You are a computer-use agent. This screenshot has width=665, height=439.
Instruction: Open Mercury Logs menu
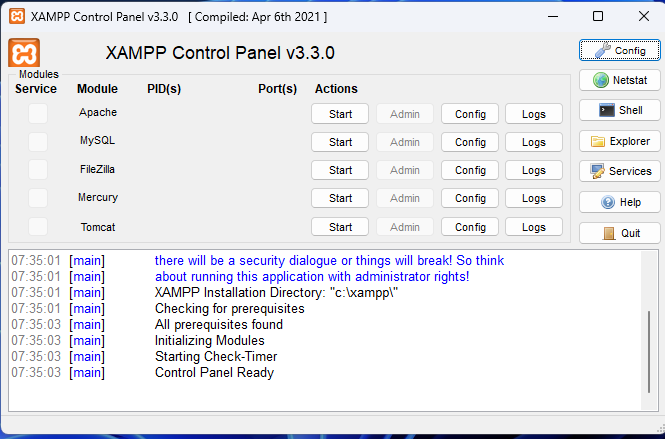coord(534,198)
